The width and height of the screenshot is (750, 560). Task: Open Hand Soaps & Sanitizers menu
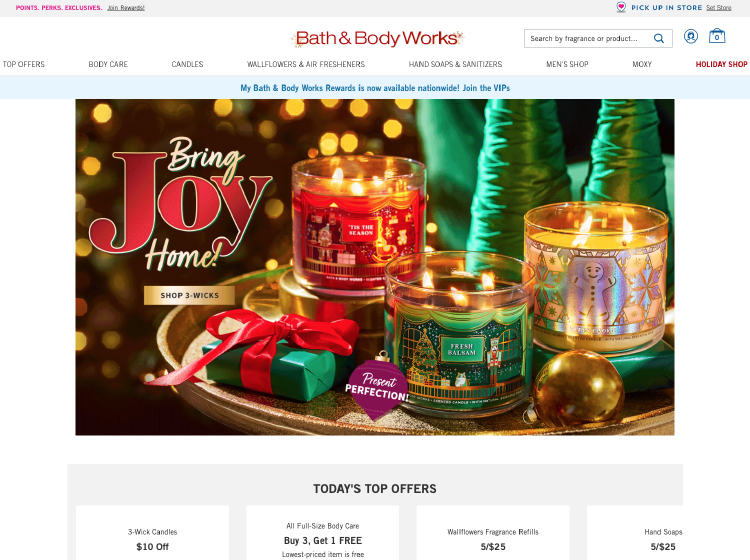point(455,64)
